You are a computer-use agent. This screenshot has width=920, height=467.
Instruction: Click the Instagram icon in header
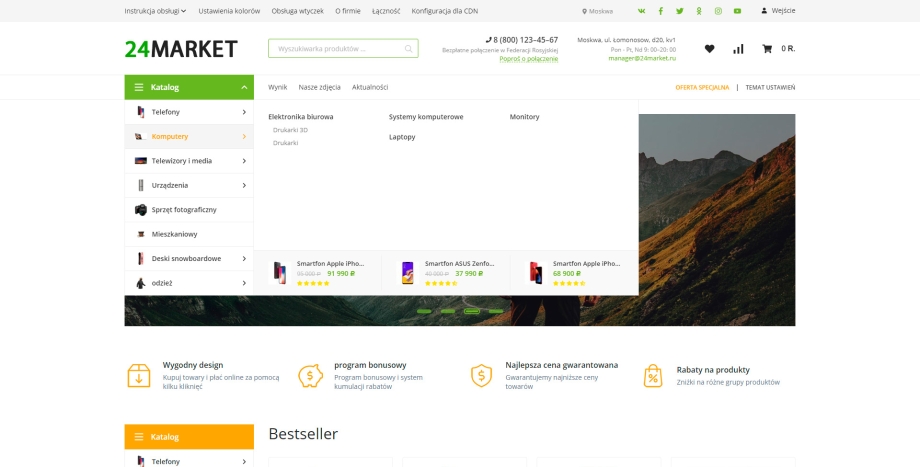[x=718, y=11]
